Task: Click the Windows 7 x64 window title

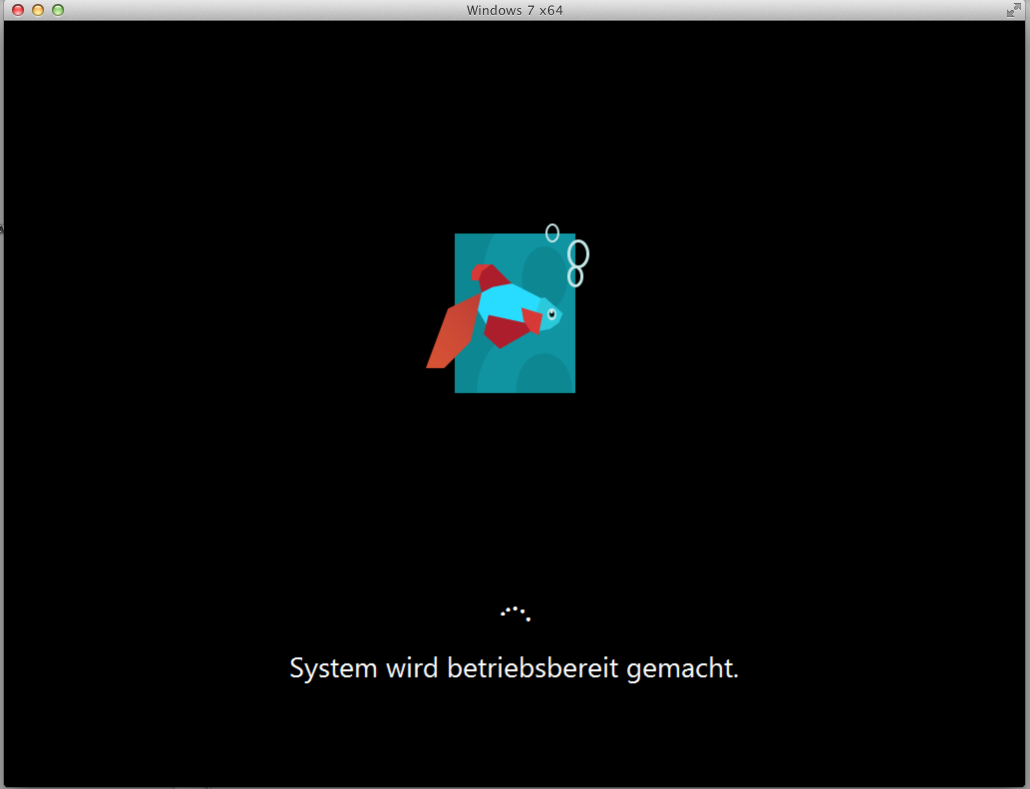Action: click(x=514, y=10)
